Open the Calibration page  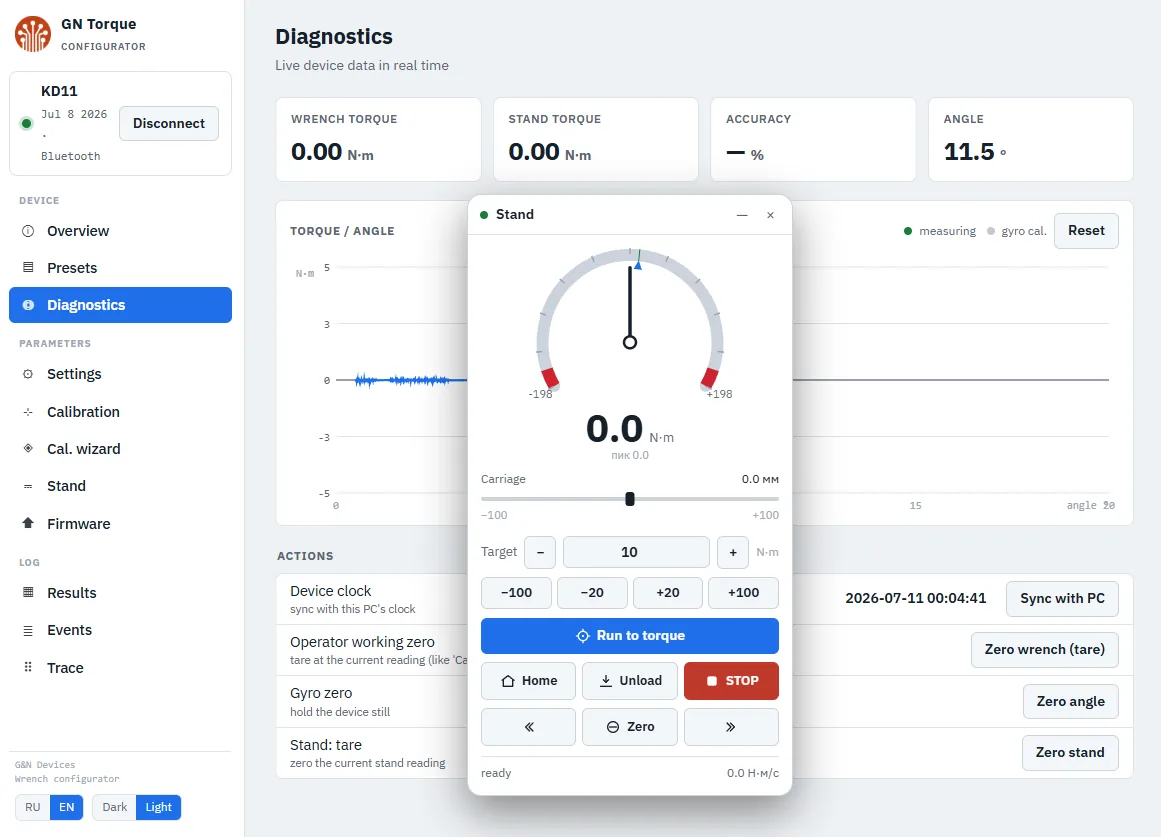click(120, 412)
